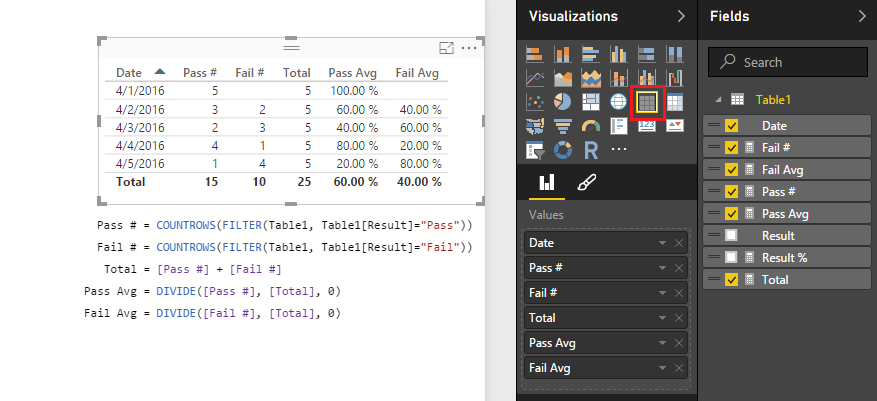Select the stacked bar chart visualization

pos(535,54)
